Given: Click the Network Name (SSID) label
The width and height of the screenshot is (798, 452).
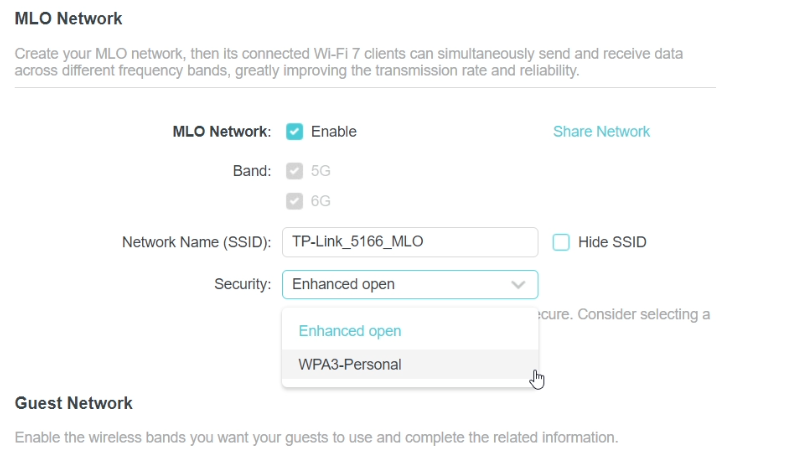Looking at the screenshot, I should pos(196,242).
